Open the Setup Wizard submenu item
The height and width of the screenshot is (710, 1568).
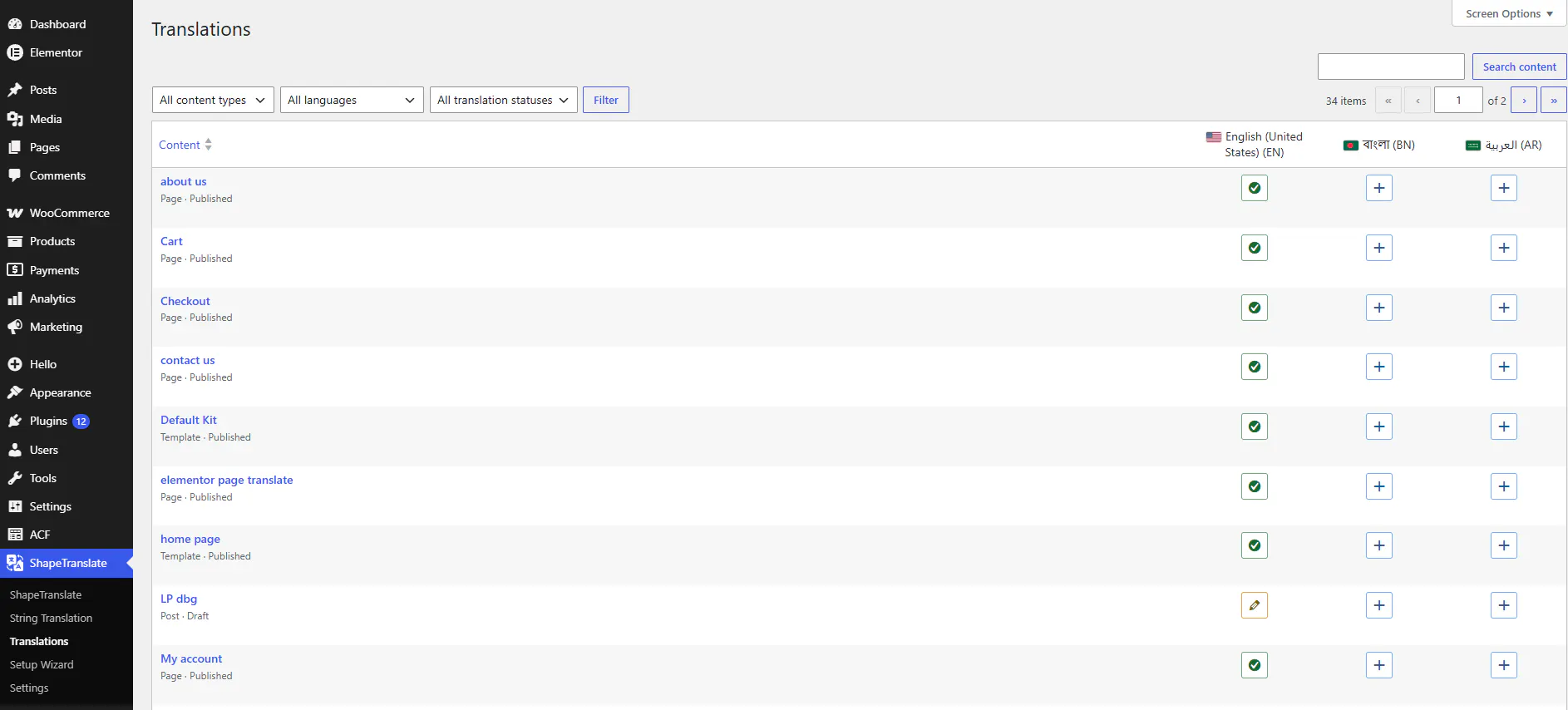(x=42, y=664)
